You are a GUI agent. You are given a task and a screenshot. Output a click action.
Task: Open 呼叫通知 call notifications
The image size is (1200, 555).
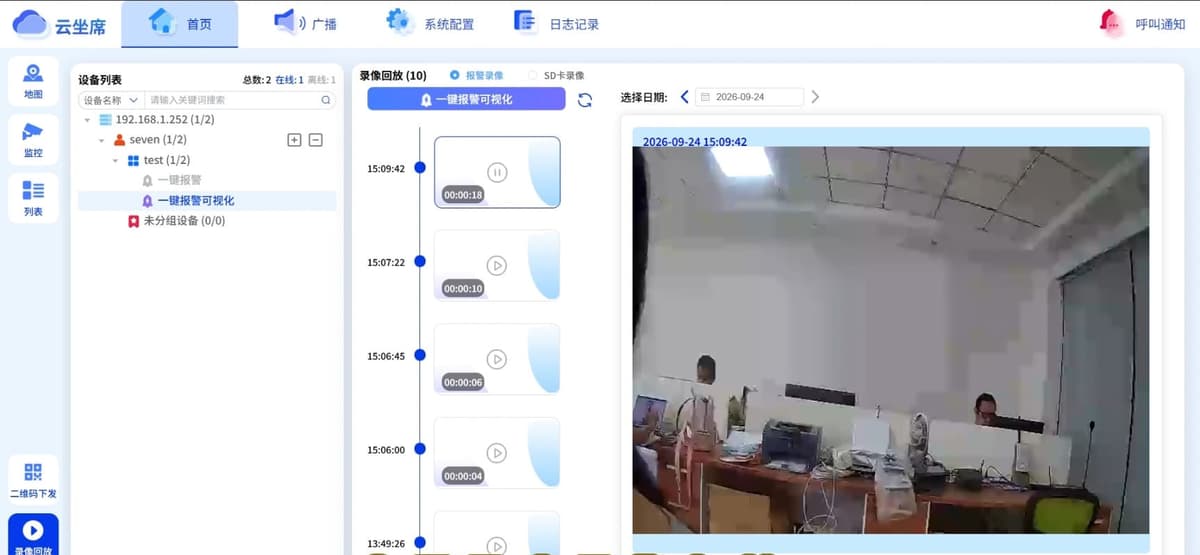coord(1160,25)
